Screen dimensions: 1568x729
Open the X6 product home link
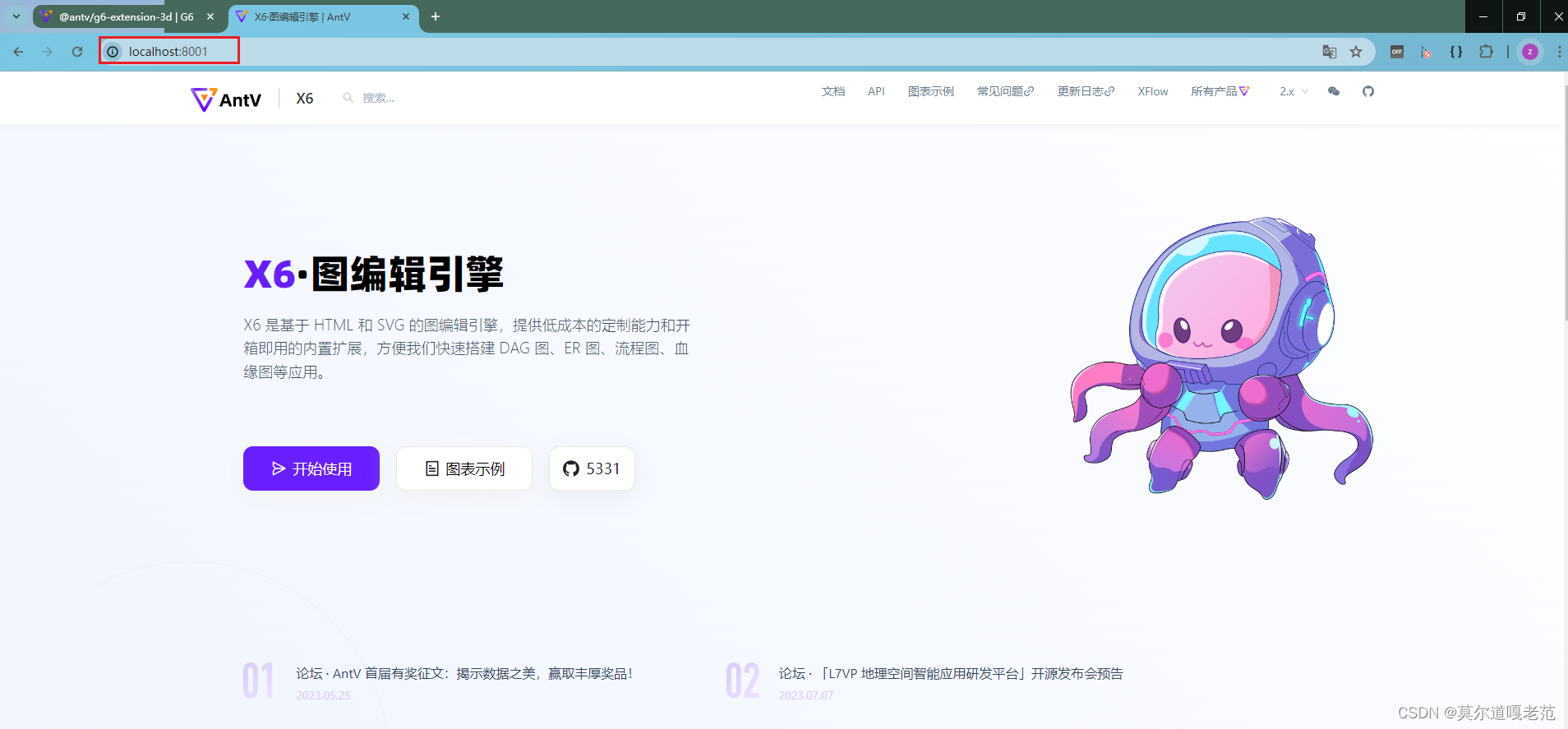point(304,99)
